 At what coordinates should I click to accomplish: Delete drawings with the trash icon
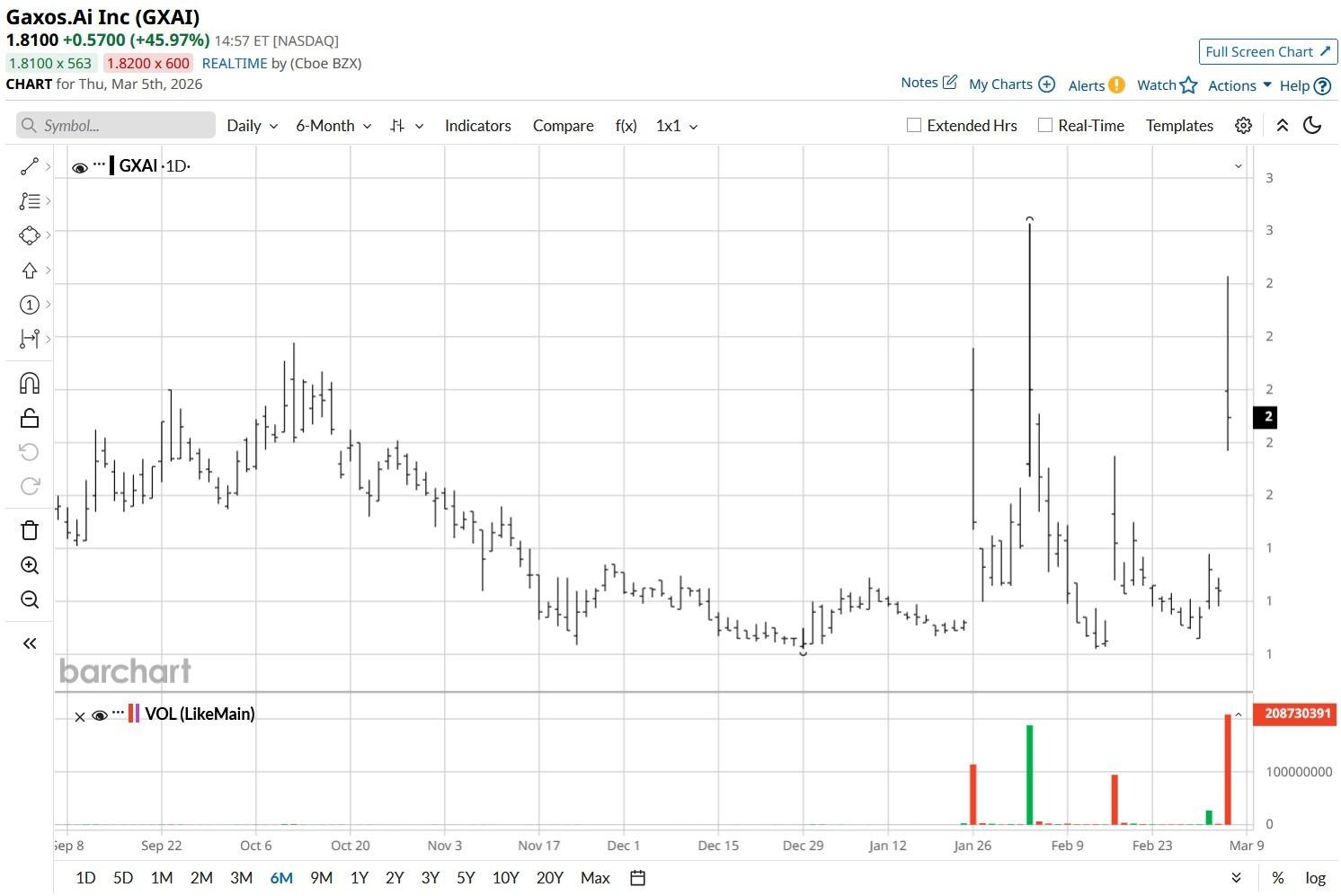pyautogui.click(x=29, y=530)
